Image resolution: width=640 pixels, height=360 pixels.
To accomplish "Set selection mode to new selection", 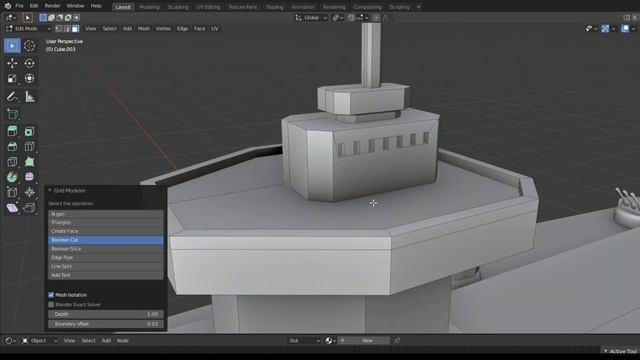I will coord(43,18).
